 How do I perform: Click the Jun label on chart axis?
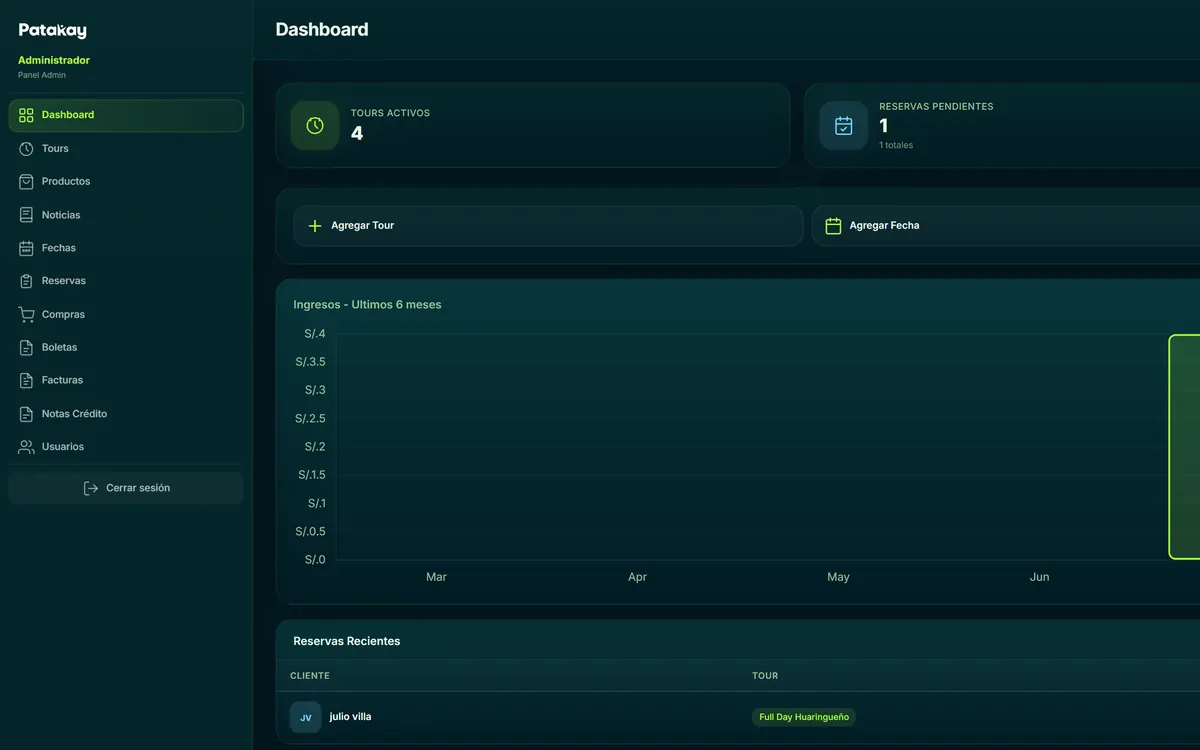pos(1039,577)
